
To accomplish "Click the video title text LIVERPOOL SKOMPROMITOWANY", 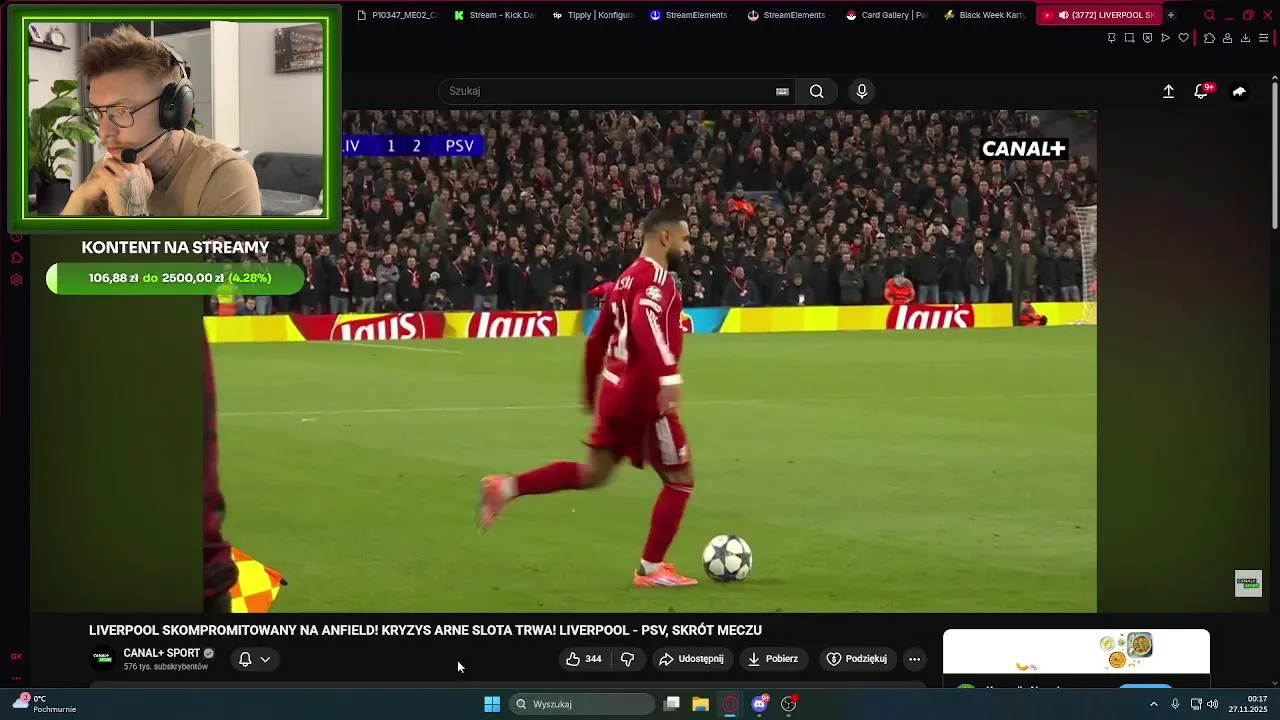I will coord(425,630).
